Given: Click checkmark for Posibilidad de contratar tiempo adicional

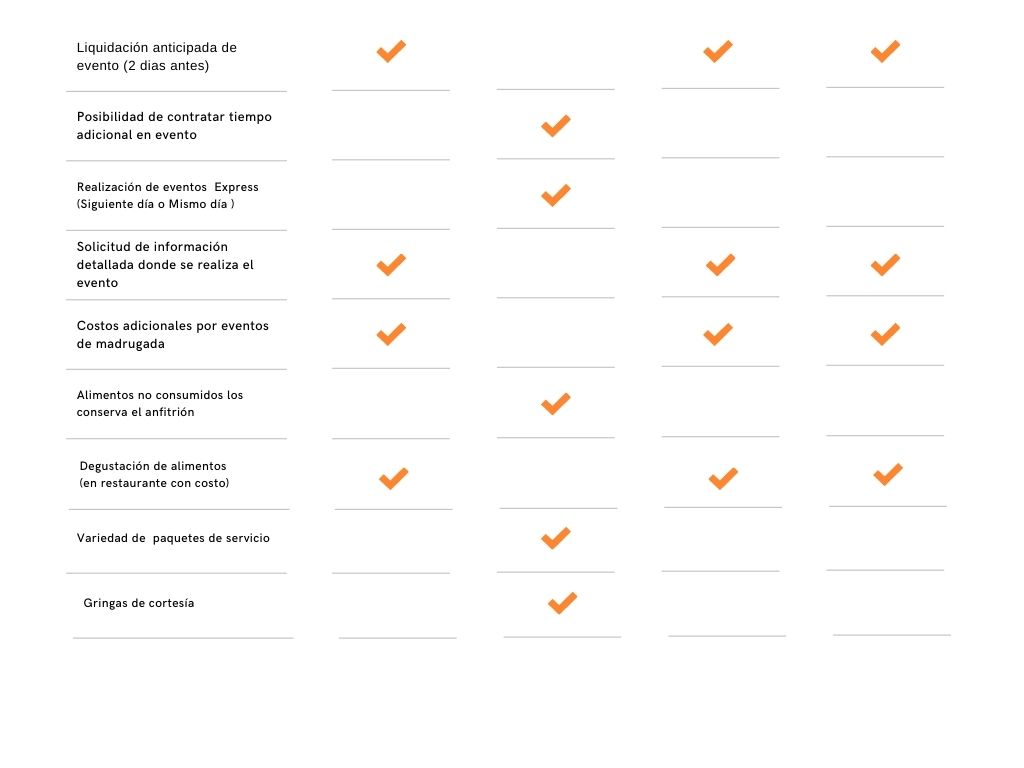Looking at the screenshot, I should (556, 125).
